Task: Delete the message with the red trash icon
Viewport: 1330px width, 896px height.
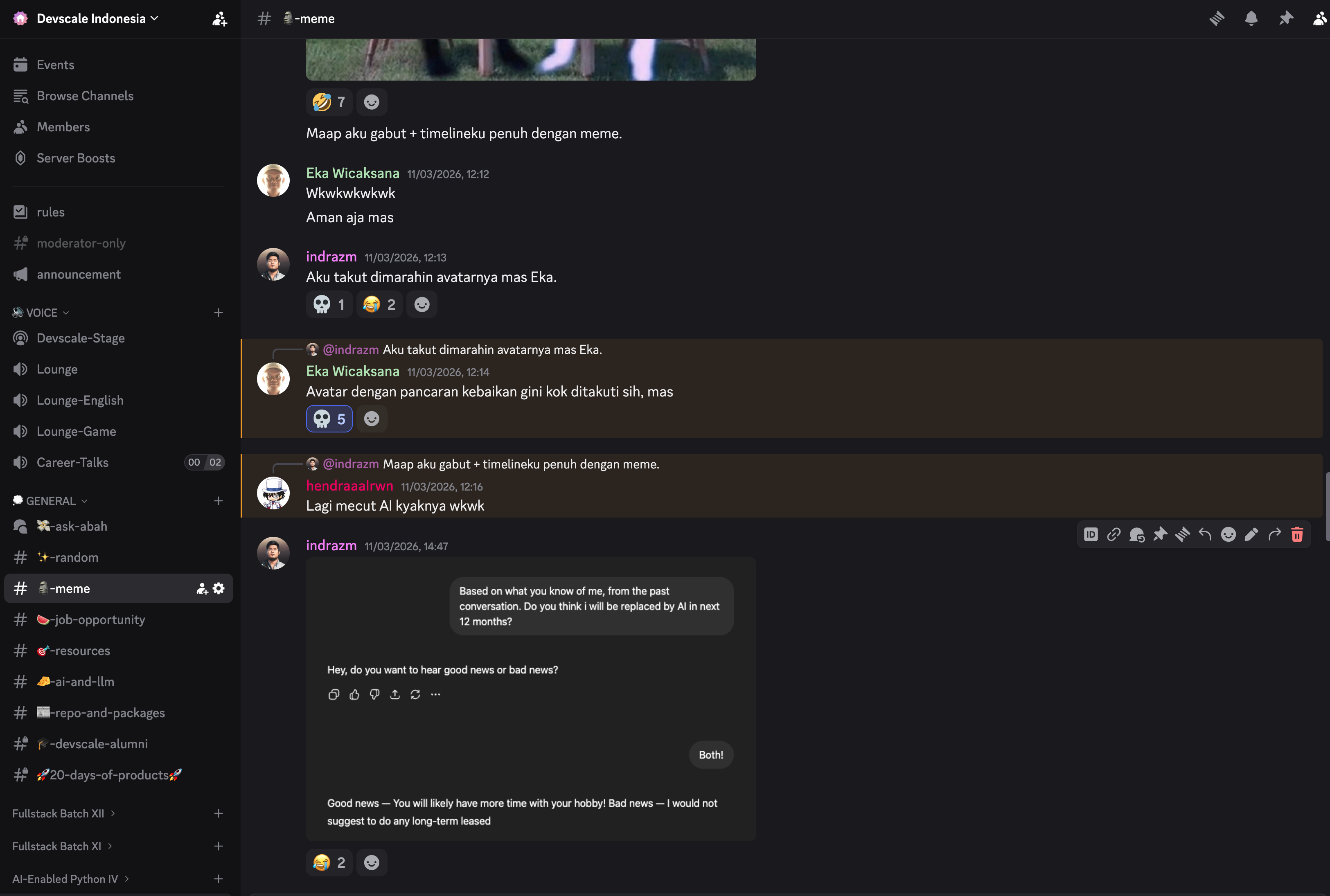Action: tap(1297, 534)
